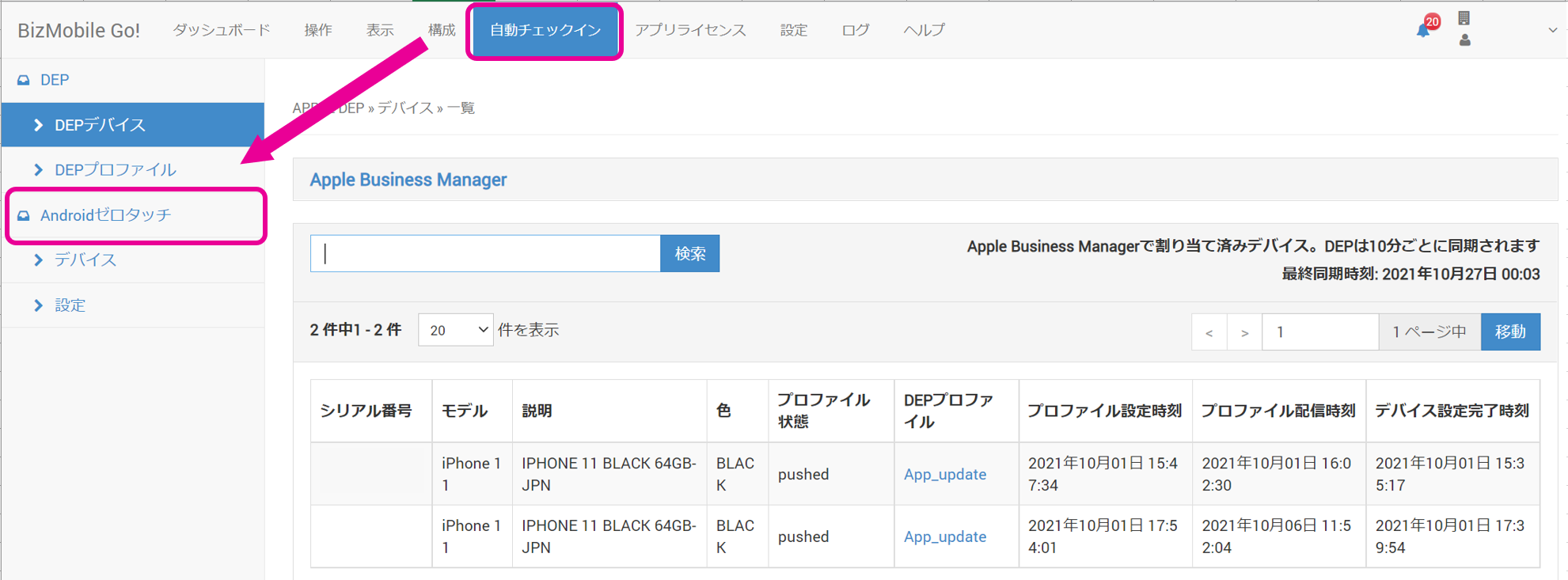
Task: Go to the ダッシュボード menu
Action: (x=222, y=30)
